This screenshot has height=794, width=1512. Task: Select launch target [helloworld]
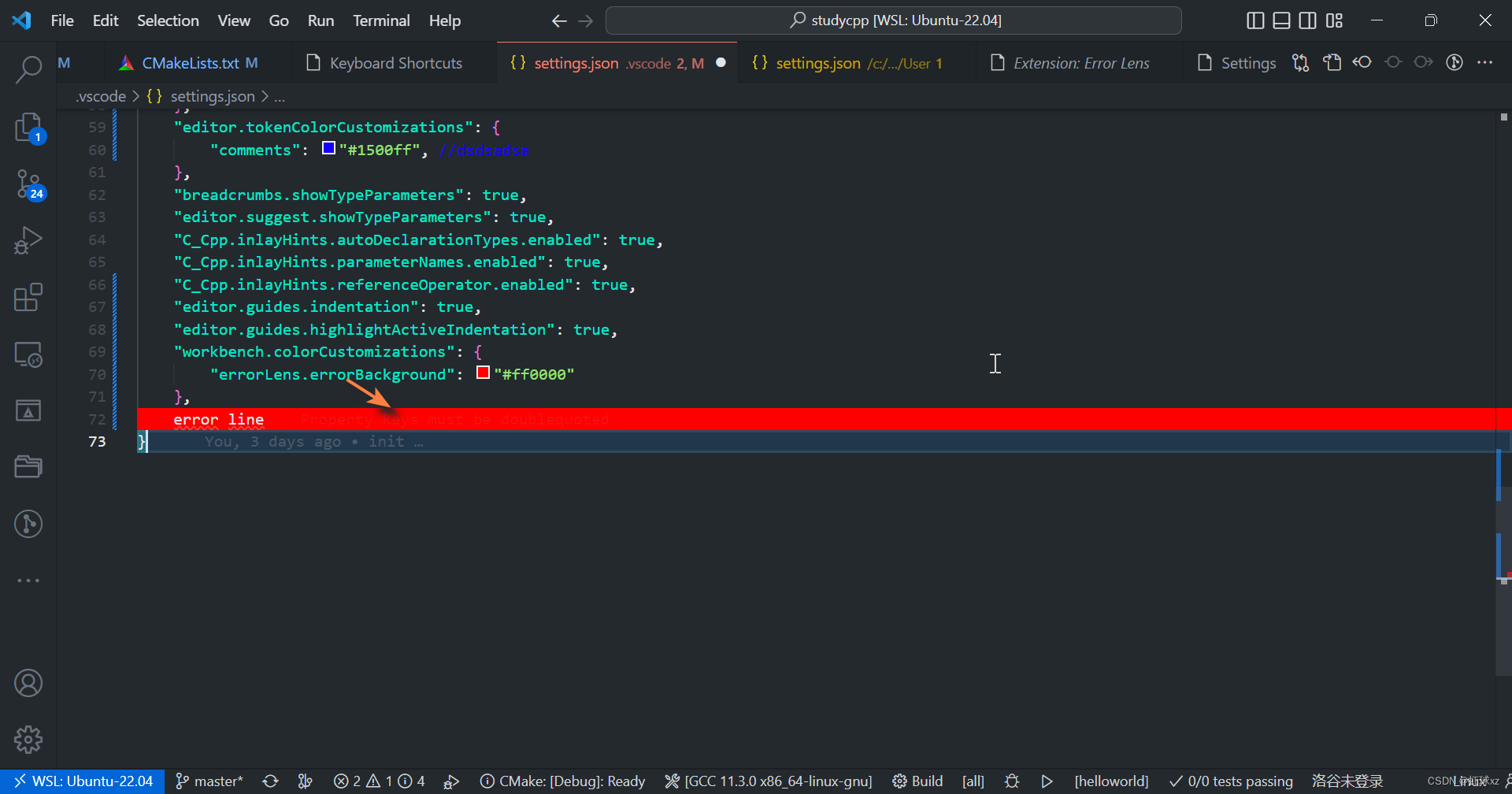pyautogui.click(x=1111, y=781)
